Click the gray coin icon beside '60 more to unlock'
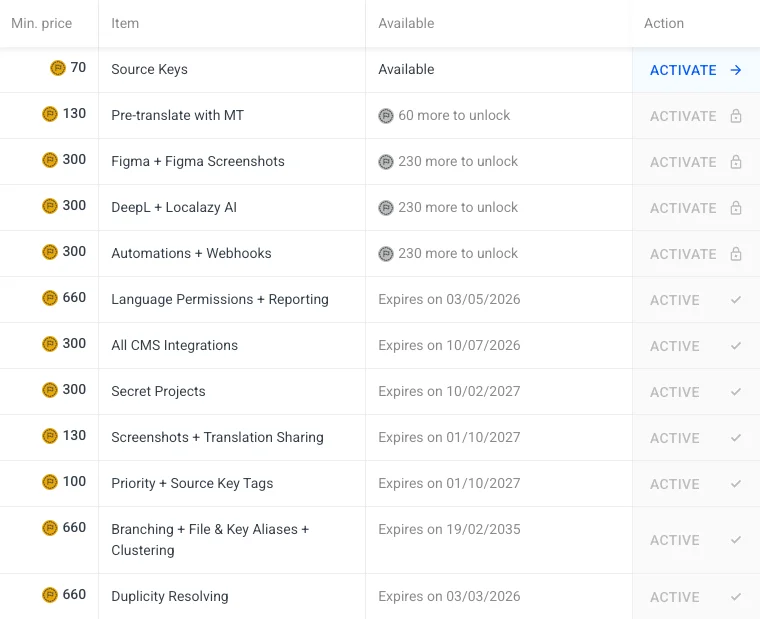760x619 pixels. (x=386, y=116)
